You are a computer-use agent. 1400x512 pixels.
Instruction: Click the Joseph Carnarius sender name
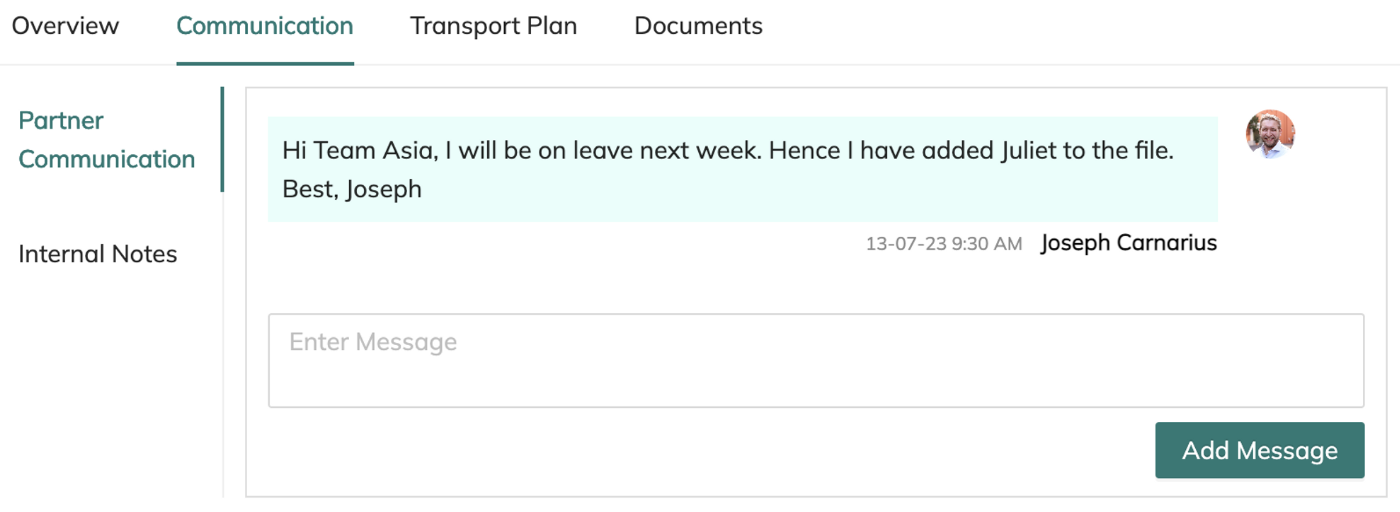tap(1128, 243)
